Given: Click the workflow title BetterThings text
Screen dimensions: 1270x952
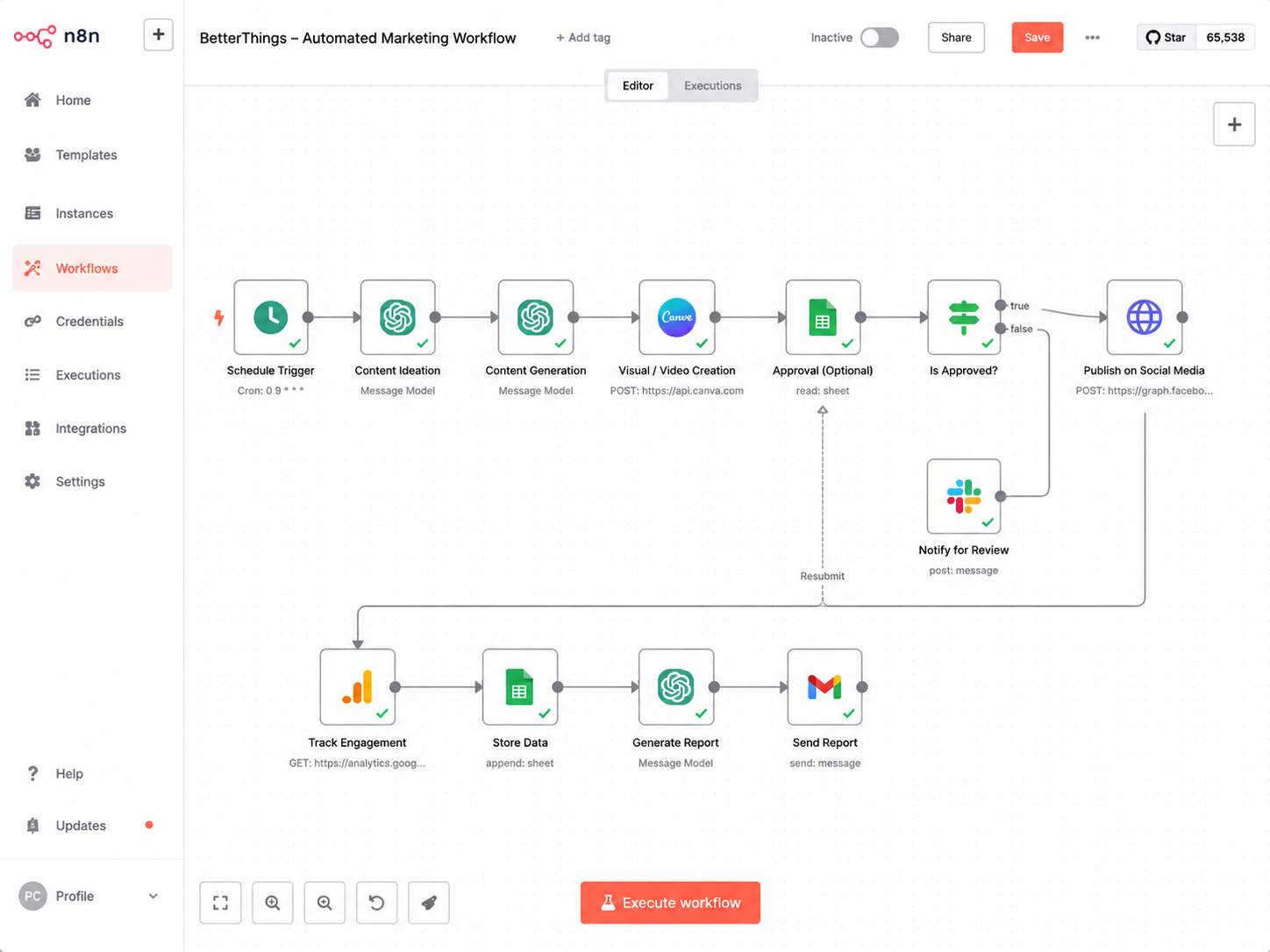Looking at the screenshot, I should pyautogui.click(x=358, y=38).
